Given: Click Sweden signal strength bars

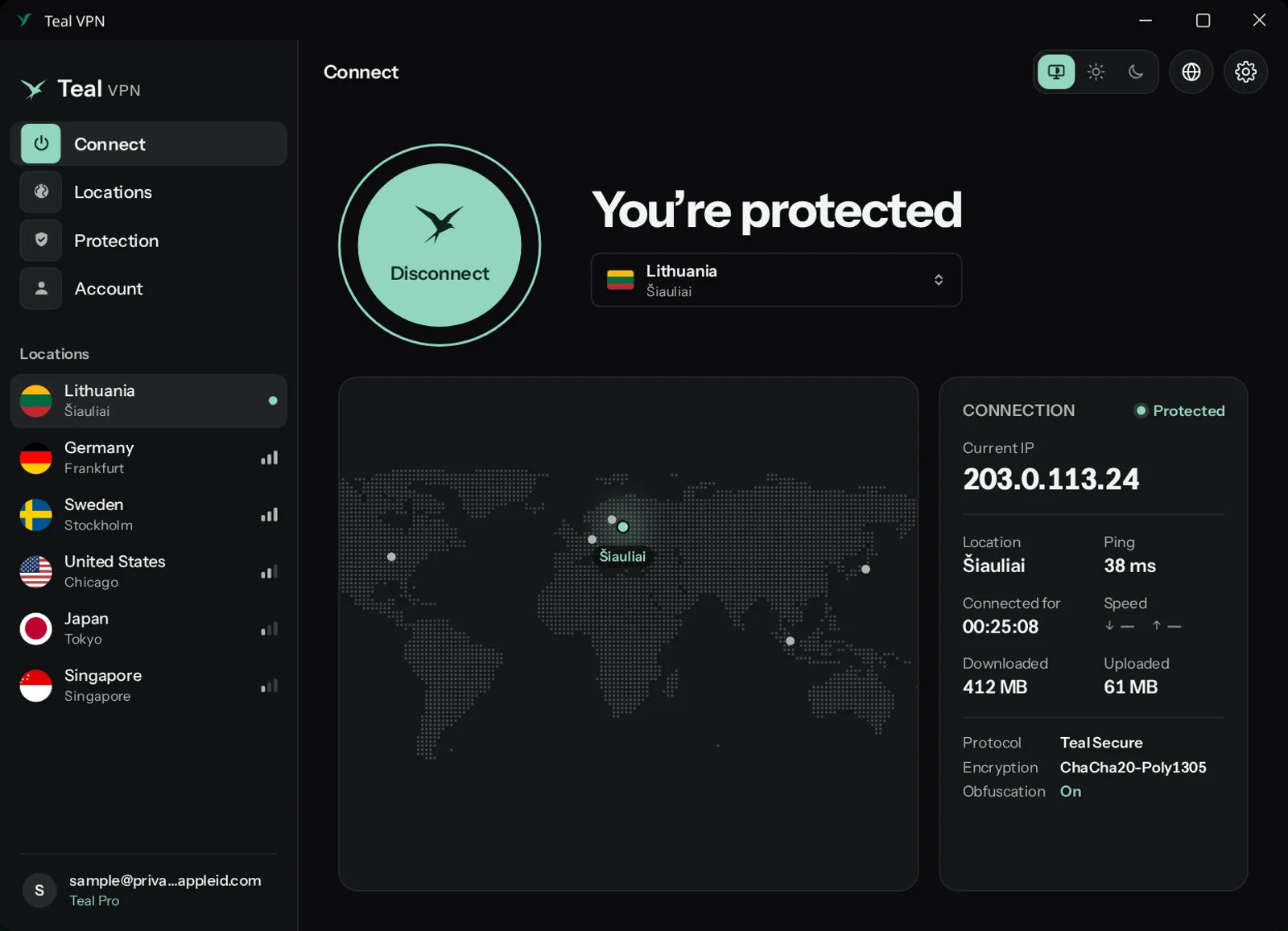Looking at the screenshot, I should [x=269, y=515].
